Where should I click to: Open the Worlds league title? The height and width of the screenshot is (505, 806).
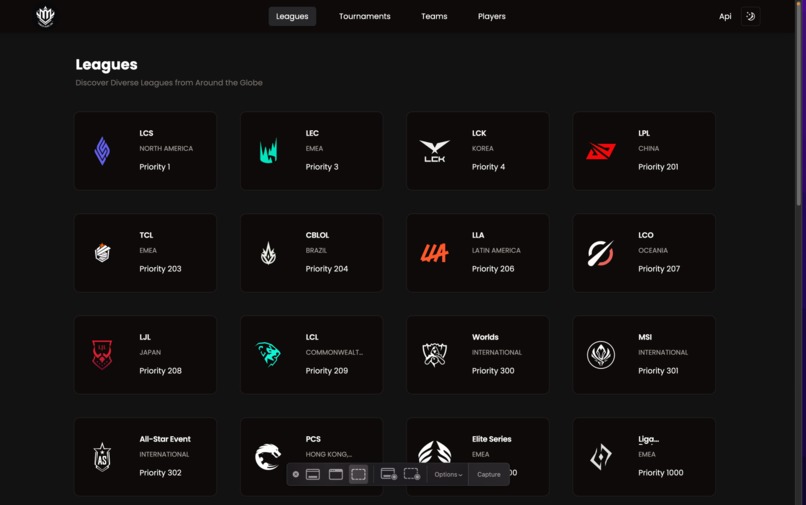485,337
